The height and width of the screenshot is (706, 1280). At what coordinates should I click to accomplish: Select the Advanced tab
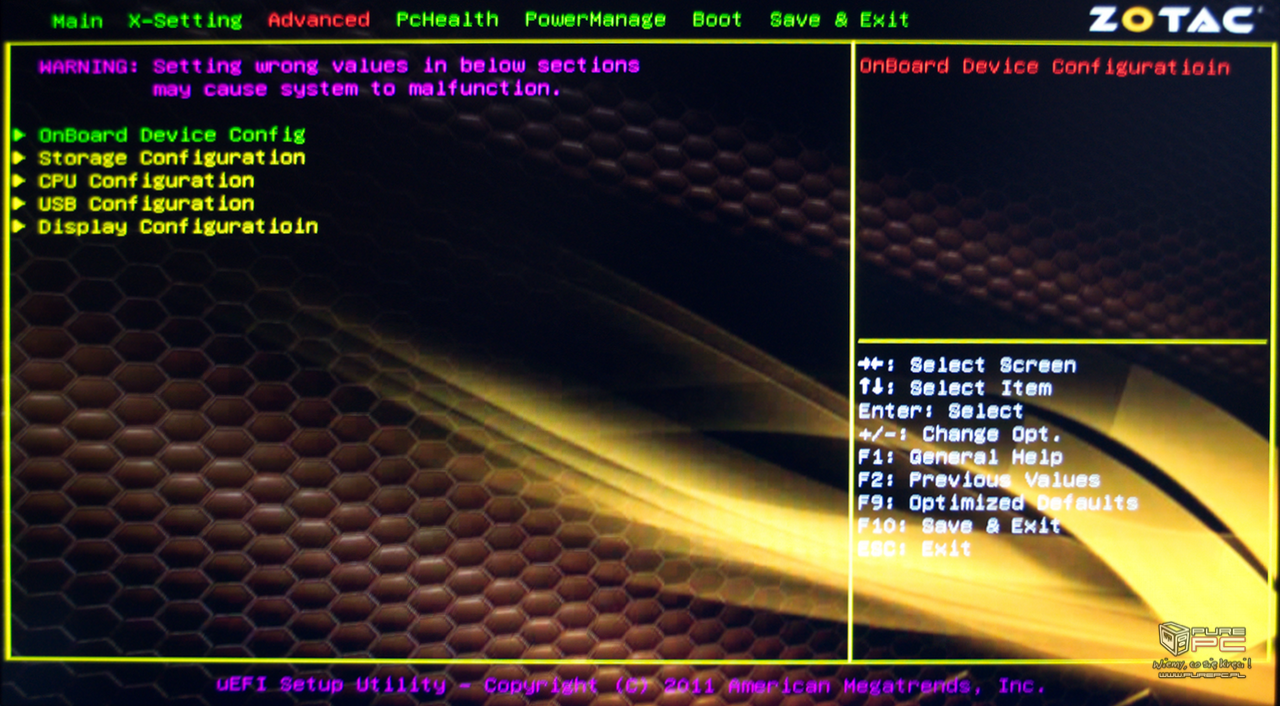point(319,20)
